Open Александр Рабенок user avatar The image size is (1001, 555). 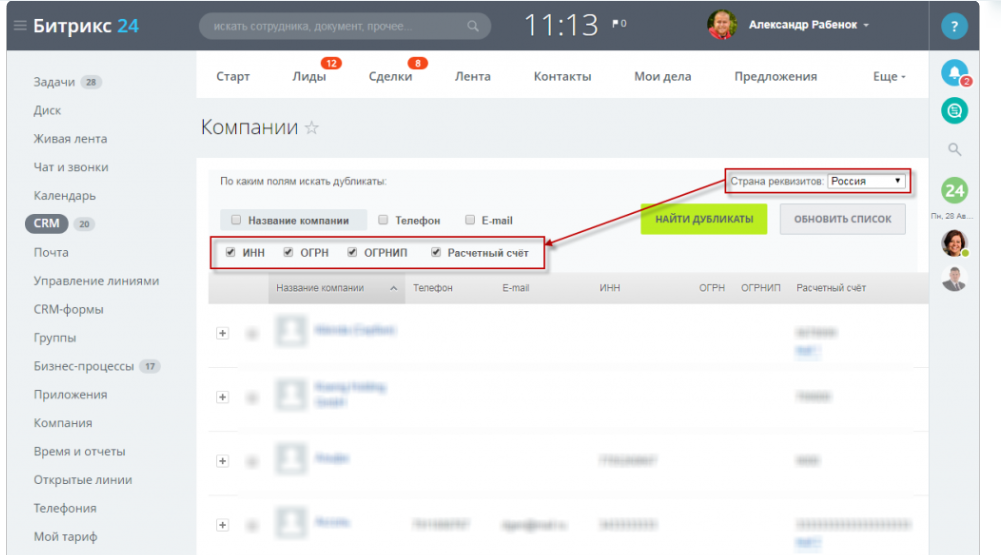(x=722, y=25)
